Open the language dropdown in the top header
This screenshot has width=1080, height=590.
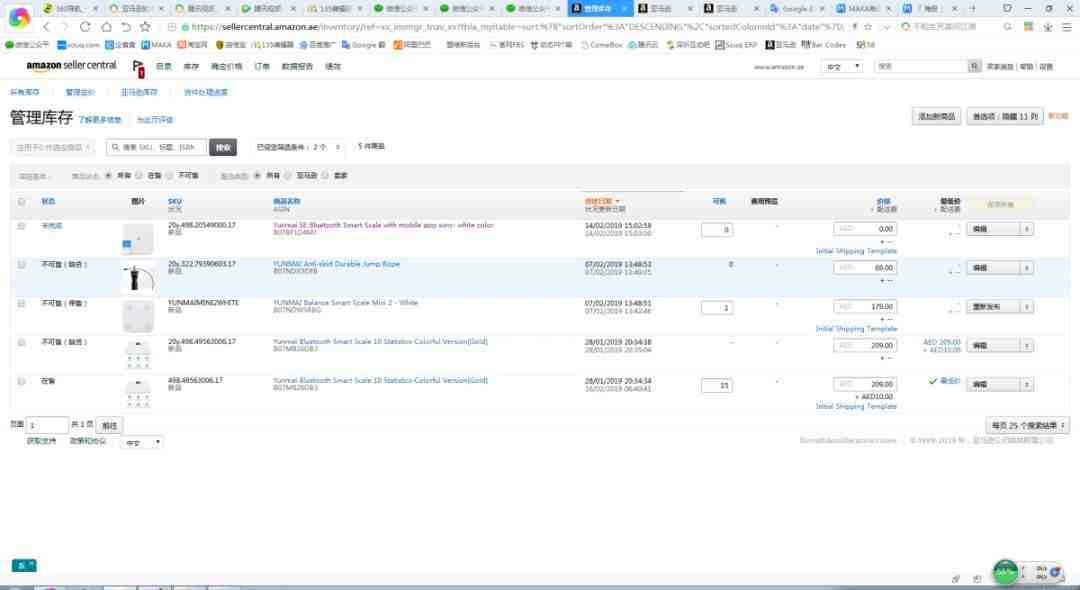(842, 67)
